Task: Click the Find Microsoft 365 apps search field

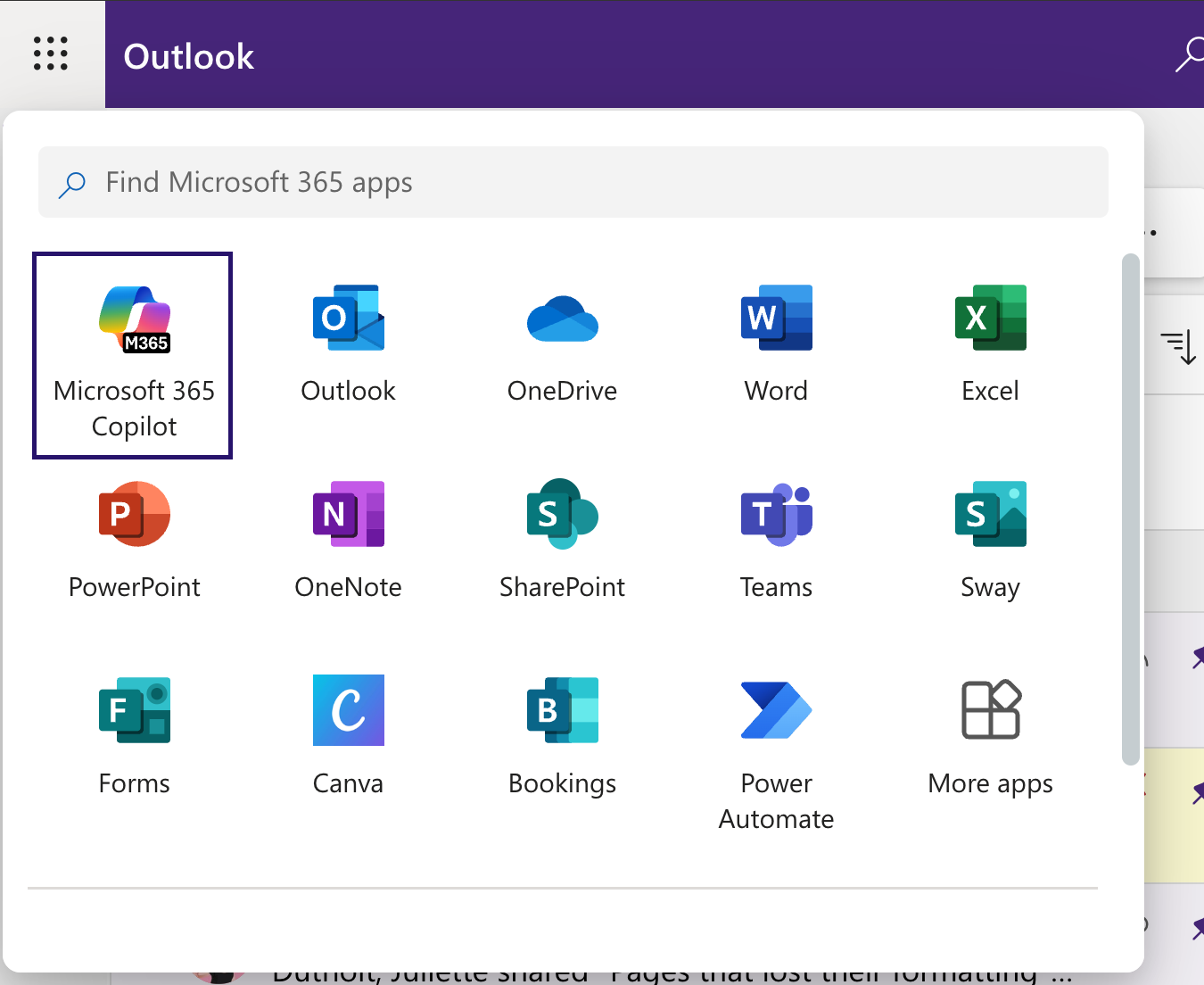Action: [x=573, y=182]
